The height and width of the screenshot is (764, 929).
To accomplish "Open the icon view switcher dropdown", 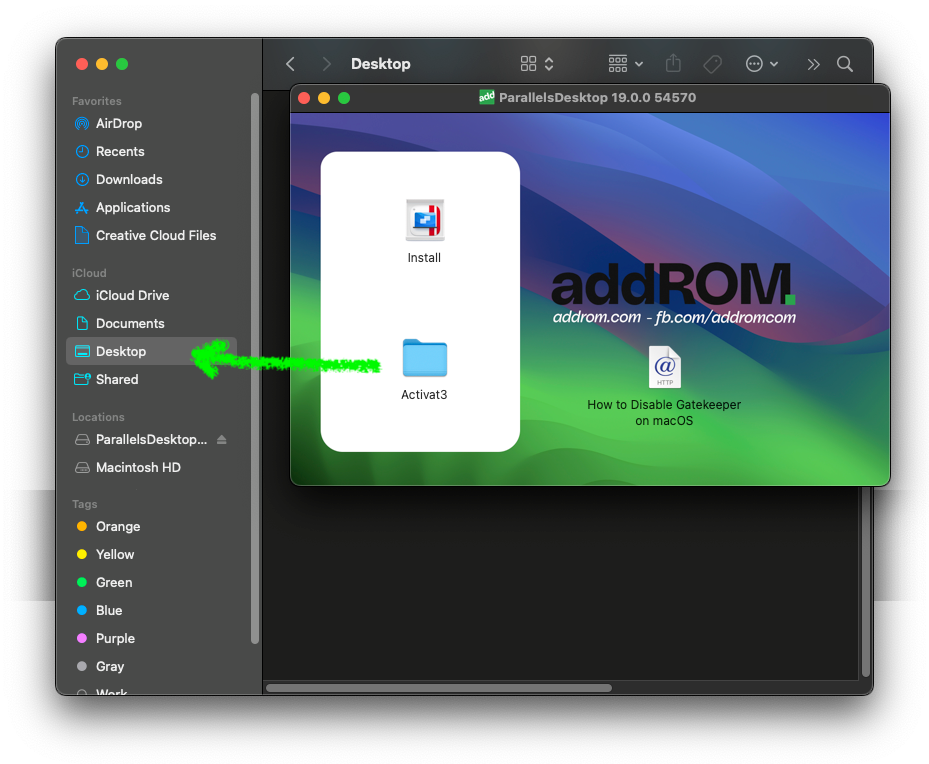I will pos(537,64).
